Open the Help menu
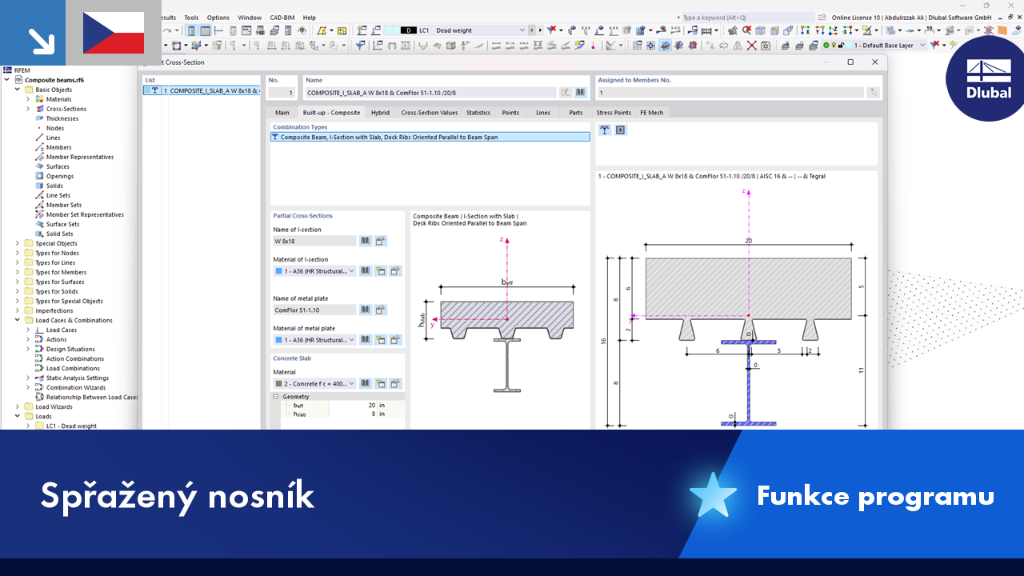 [309, 18]
